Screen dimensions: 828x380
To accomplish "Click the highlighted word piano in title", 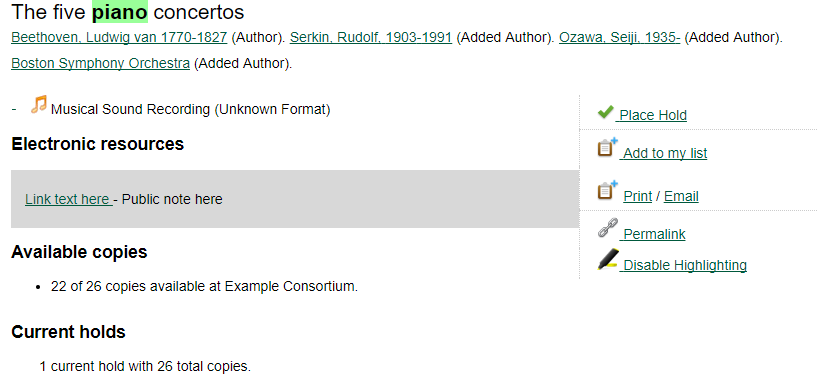I will pyautogui.click(x=120, y=12).
